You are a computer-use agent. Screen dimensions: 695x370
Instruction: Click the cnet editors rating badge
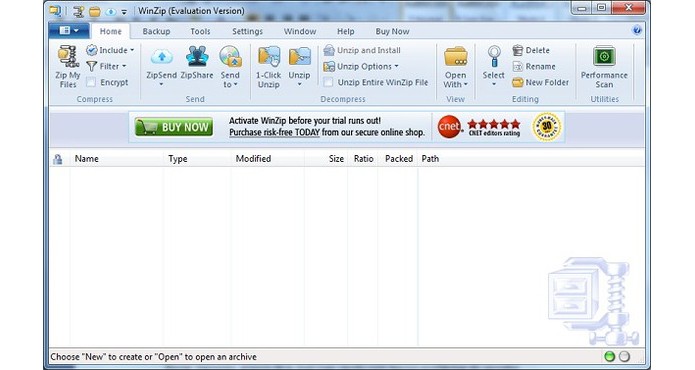[x=479, y=127]
